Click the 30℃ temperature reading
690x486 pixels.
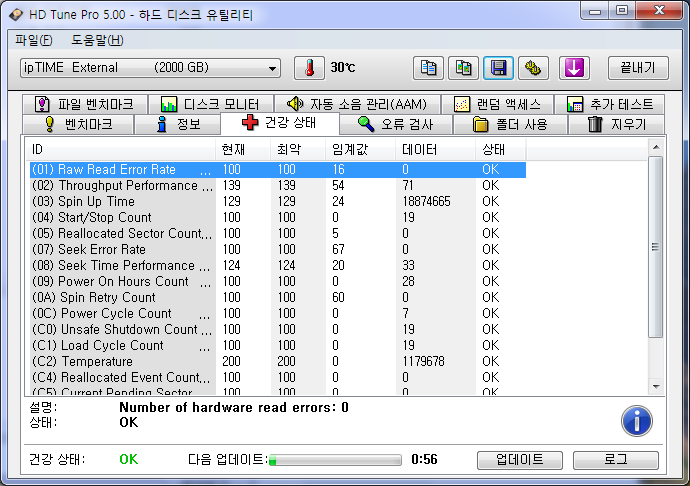click(343, 68)
